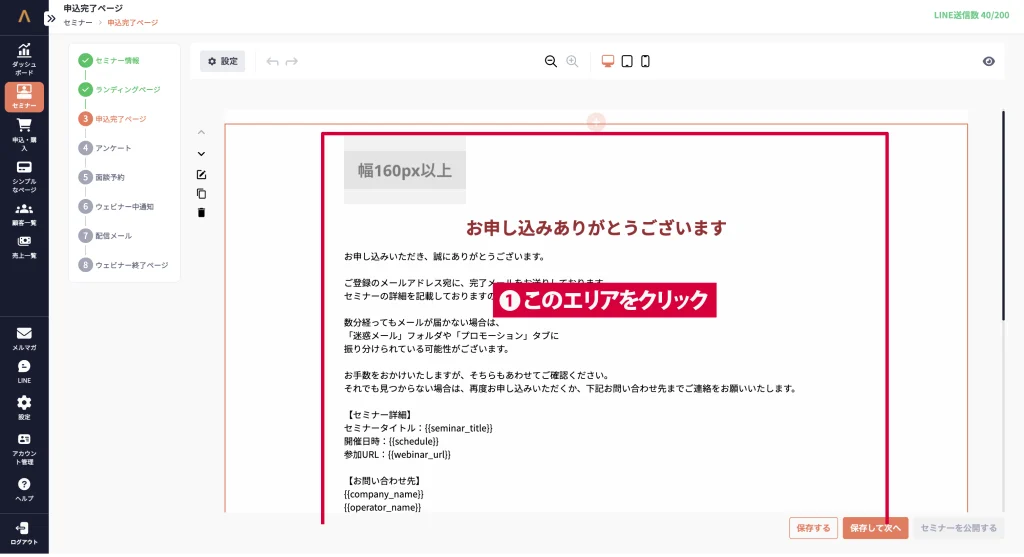The width and height of the screenshot is (1024, 557).
Task: Go to step 4 アンケート
Action: point(113,148)
